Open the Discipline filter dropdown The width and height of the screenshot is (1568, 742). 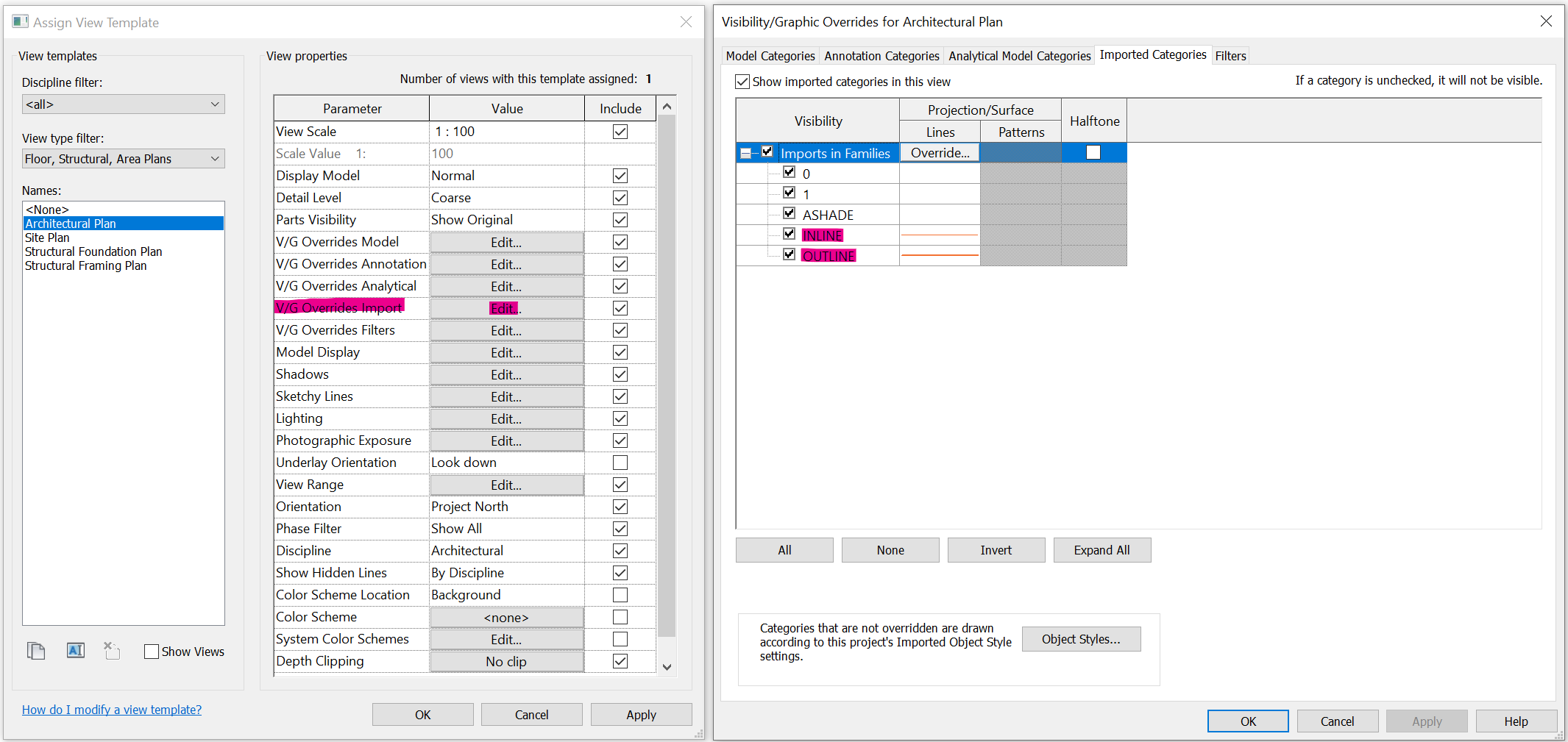(x=123, y=104)
